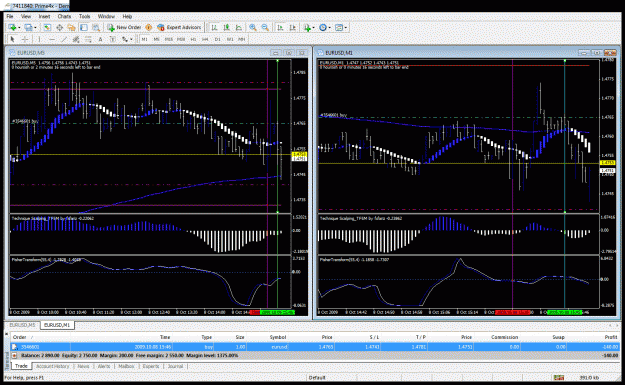Sort orders by Profit column header

610,337
